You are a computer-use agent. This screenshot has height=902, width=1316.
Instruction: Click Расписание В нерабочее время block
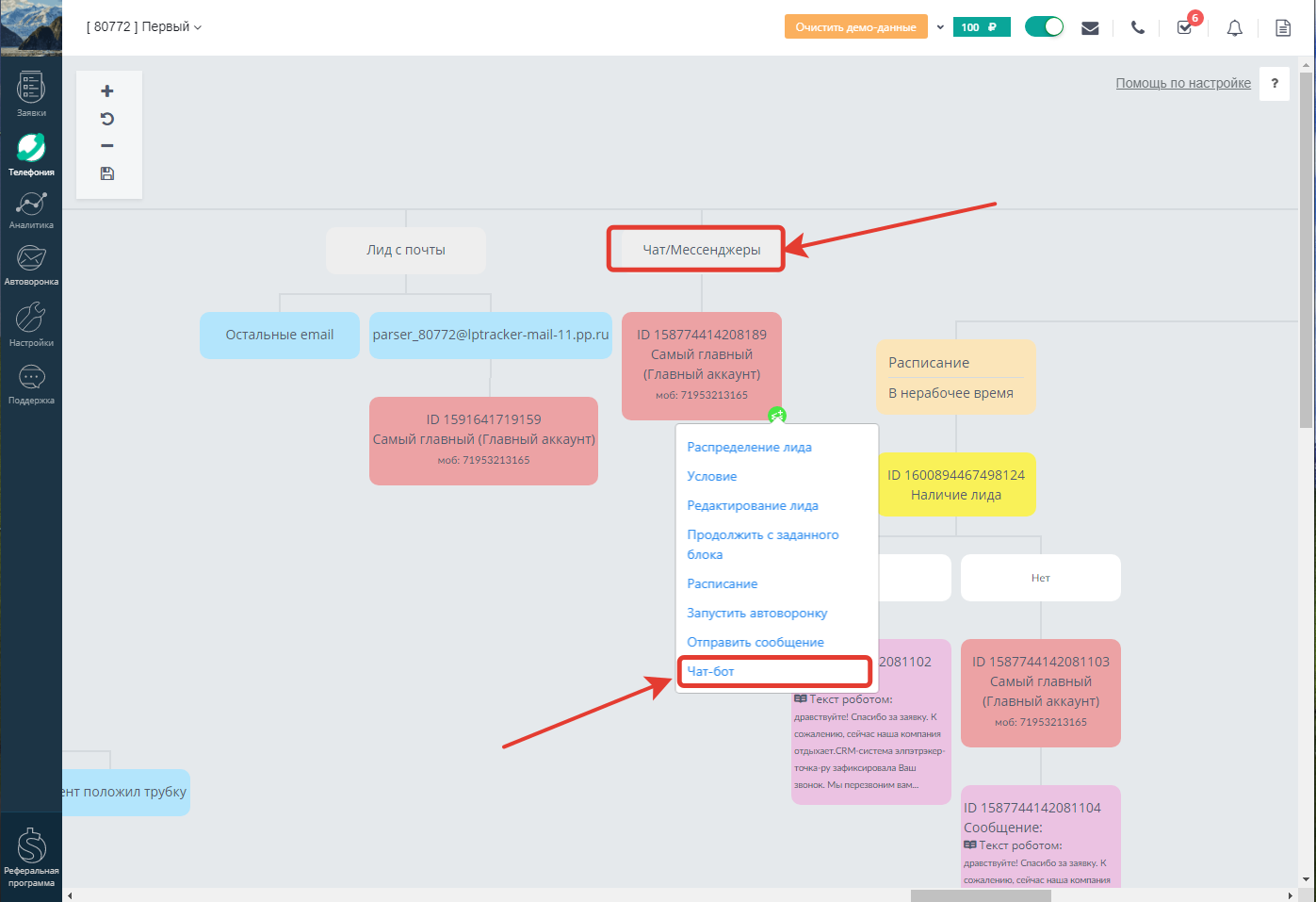pos(956,377)
